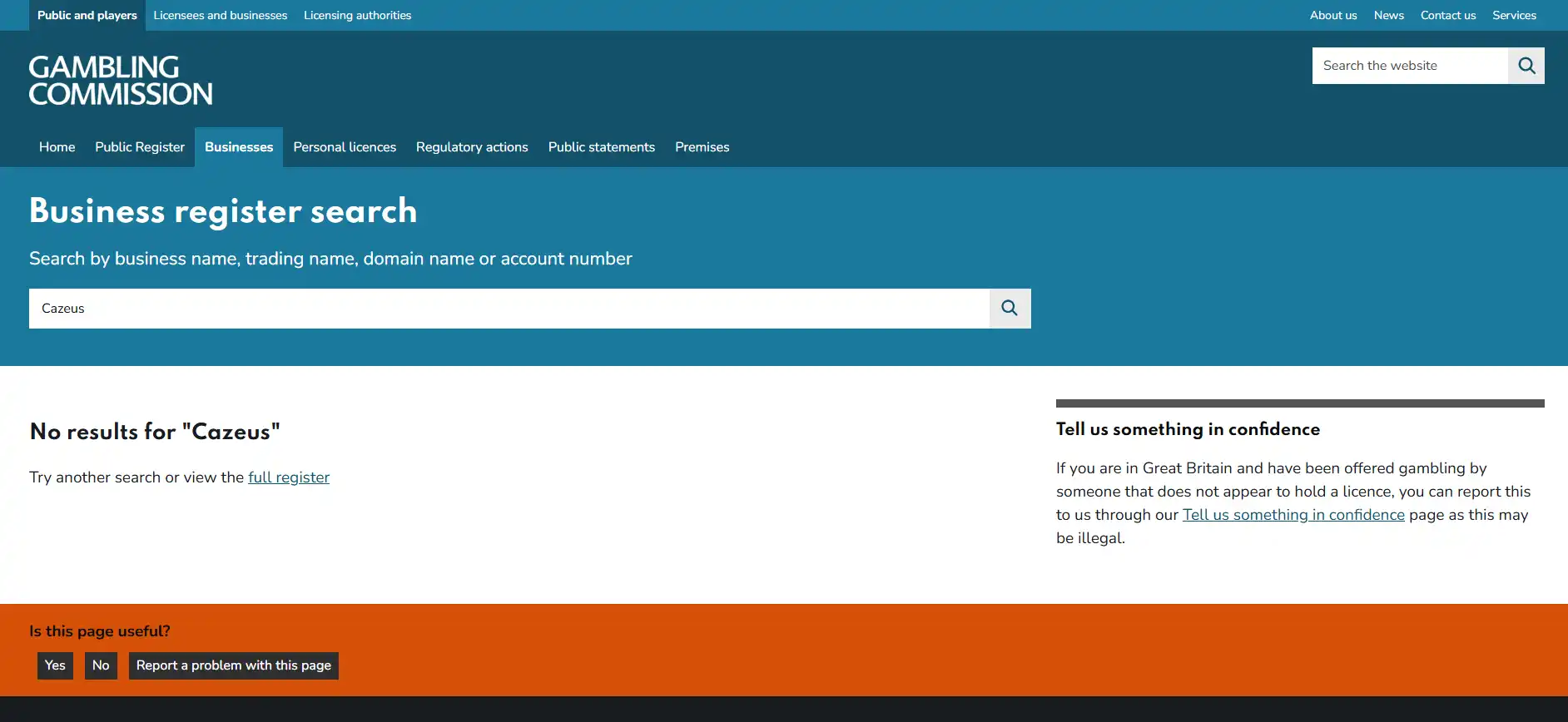Image resolution: width=1568 pixels, height=722 pixels.
Task: Select Home in the navigation bar
Action: (x=57, y=147)
